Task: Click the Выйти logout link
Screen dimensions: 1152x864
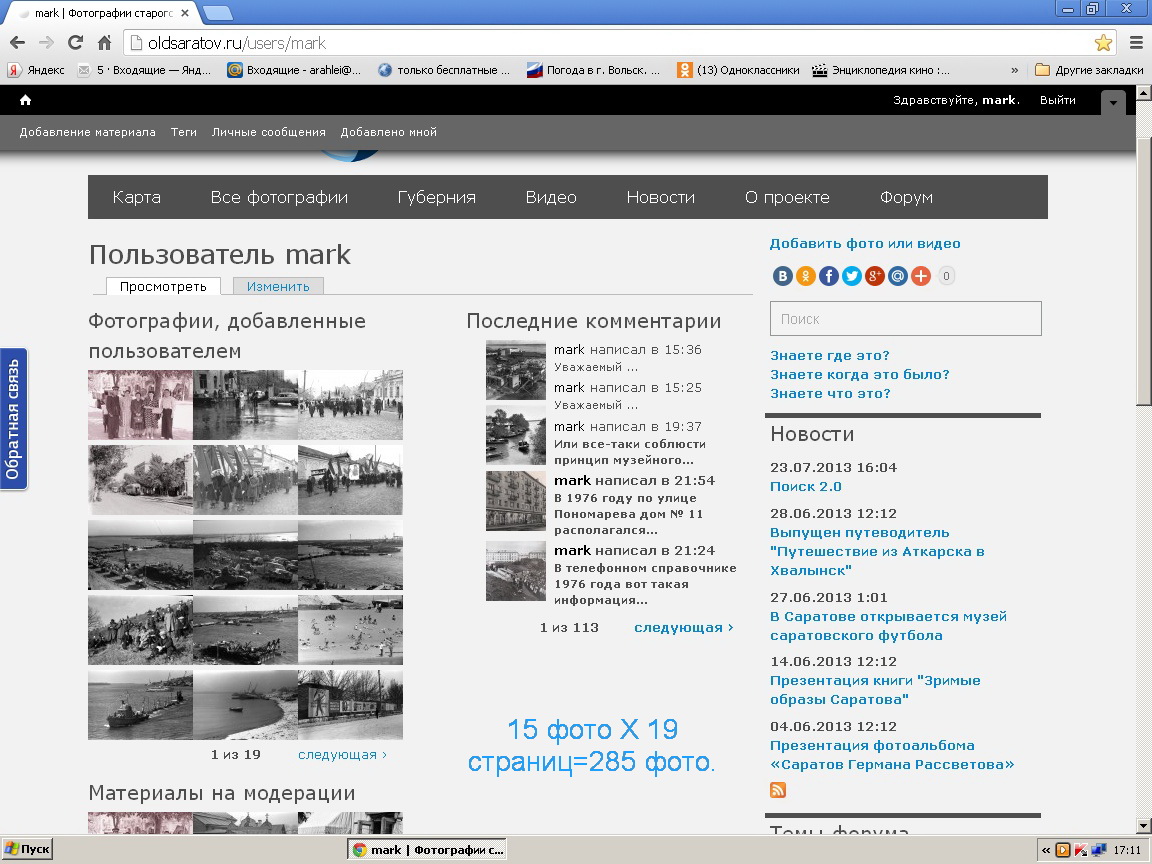Action: tap(1057, 100)
